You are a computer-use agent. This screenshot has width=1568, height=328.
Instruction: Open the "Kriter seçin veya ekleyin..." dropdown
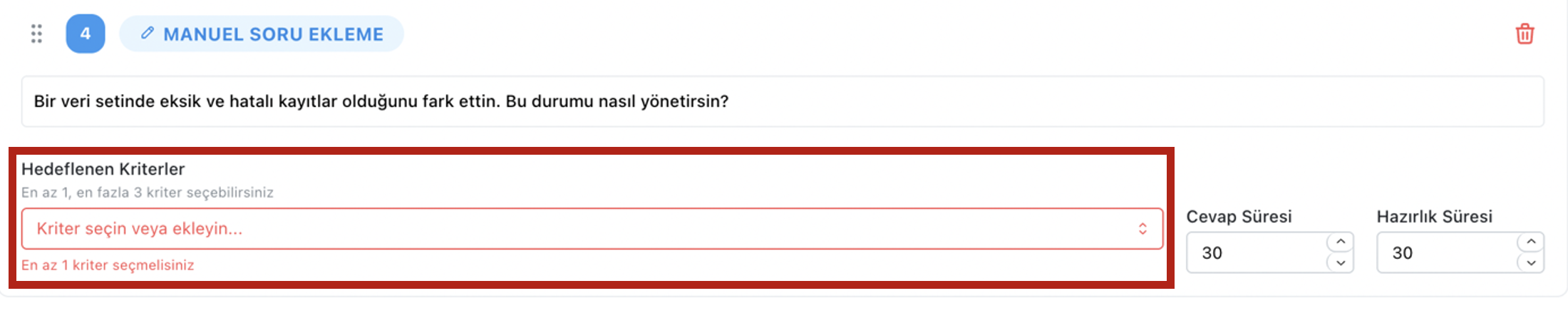[x=140, y=229]
